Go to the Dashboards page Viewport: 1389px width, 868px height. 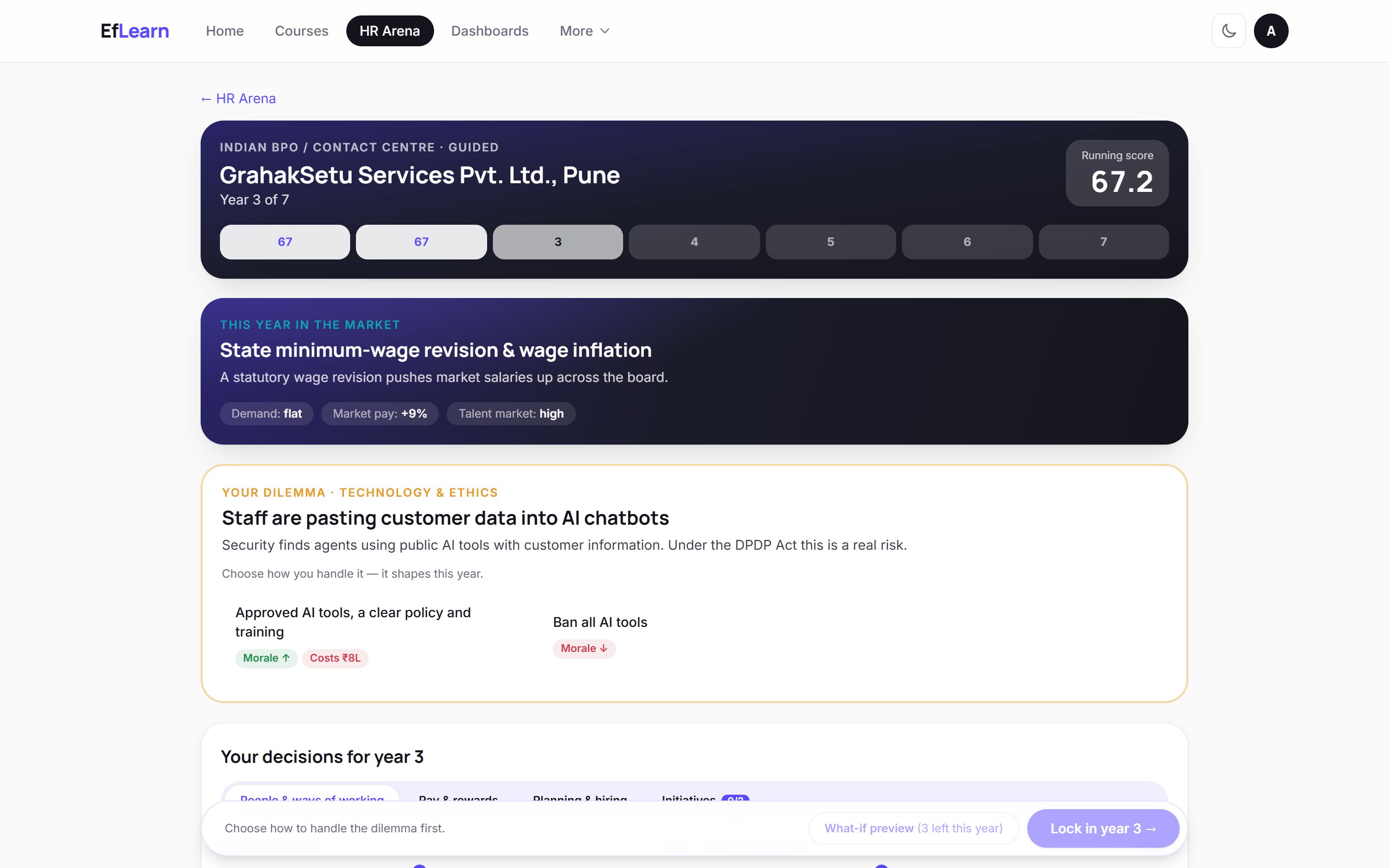tap(490, 31)
